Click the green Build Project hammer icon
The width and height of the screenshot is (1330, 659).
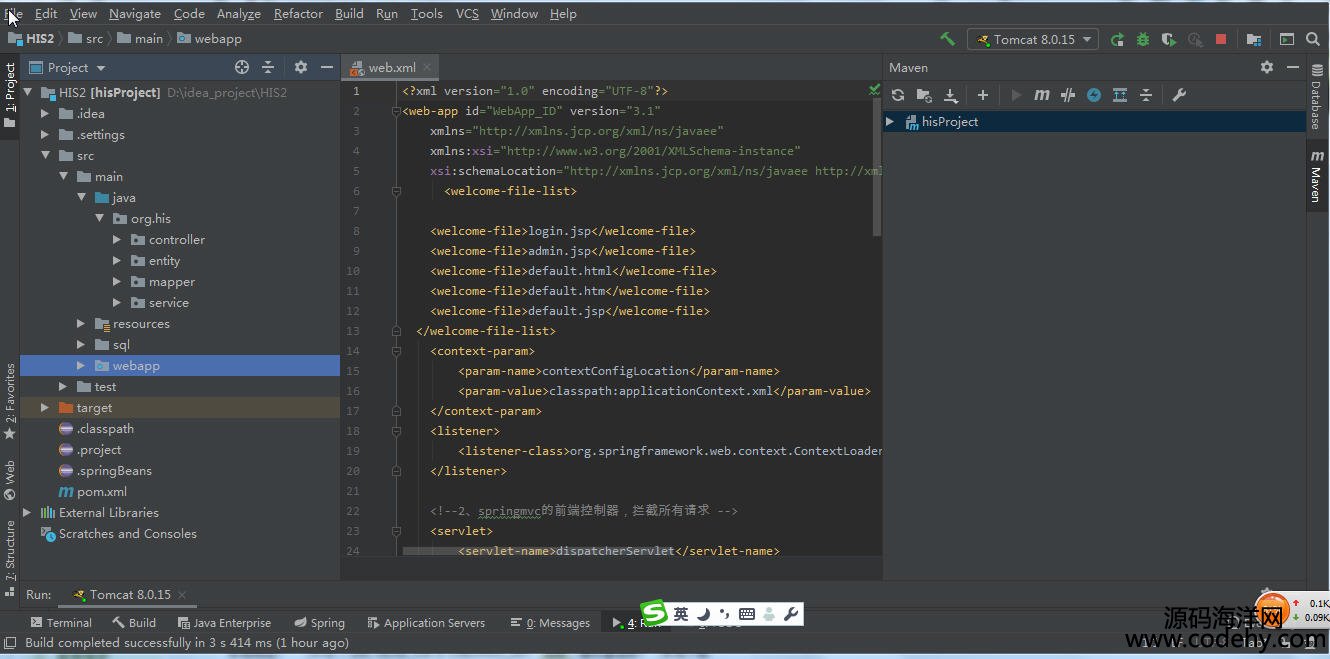pyautogui.click(x=947, y=39)
